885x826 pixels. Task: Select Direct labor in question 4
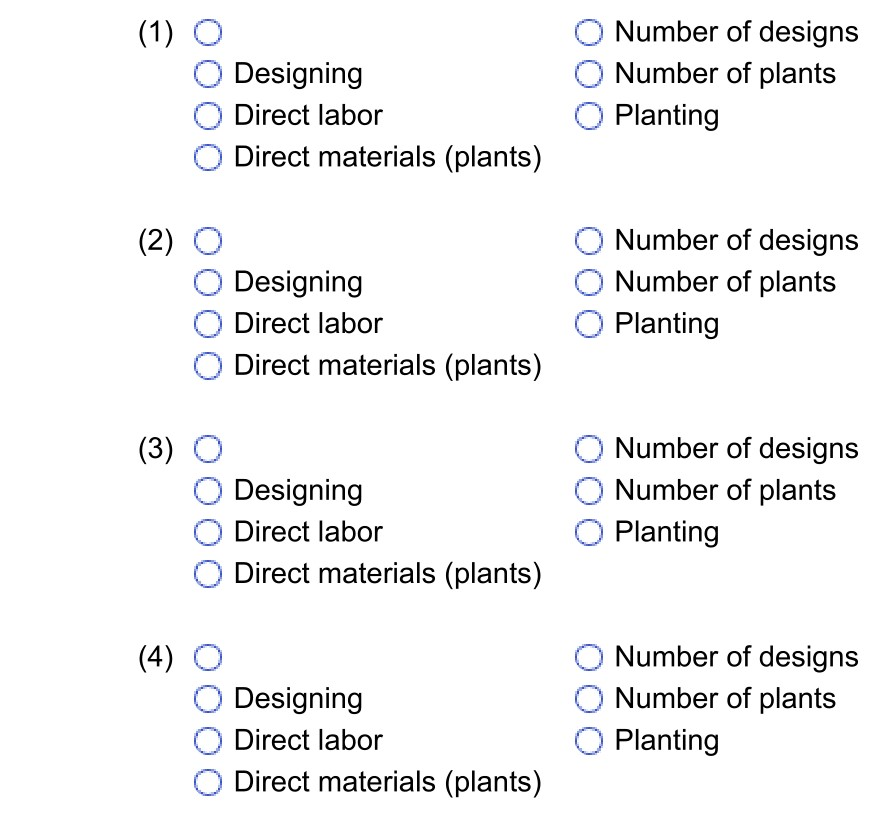pos(208,740)
